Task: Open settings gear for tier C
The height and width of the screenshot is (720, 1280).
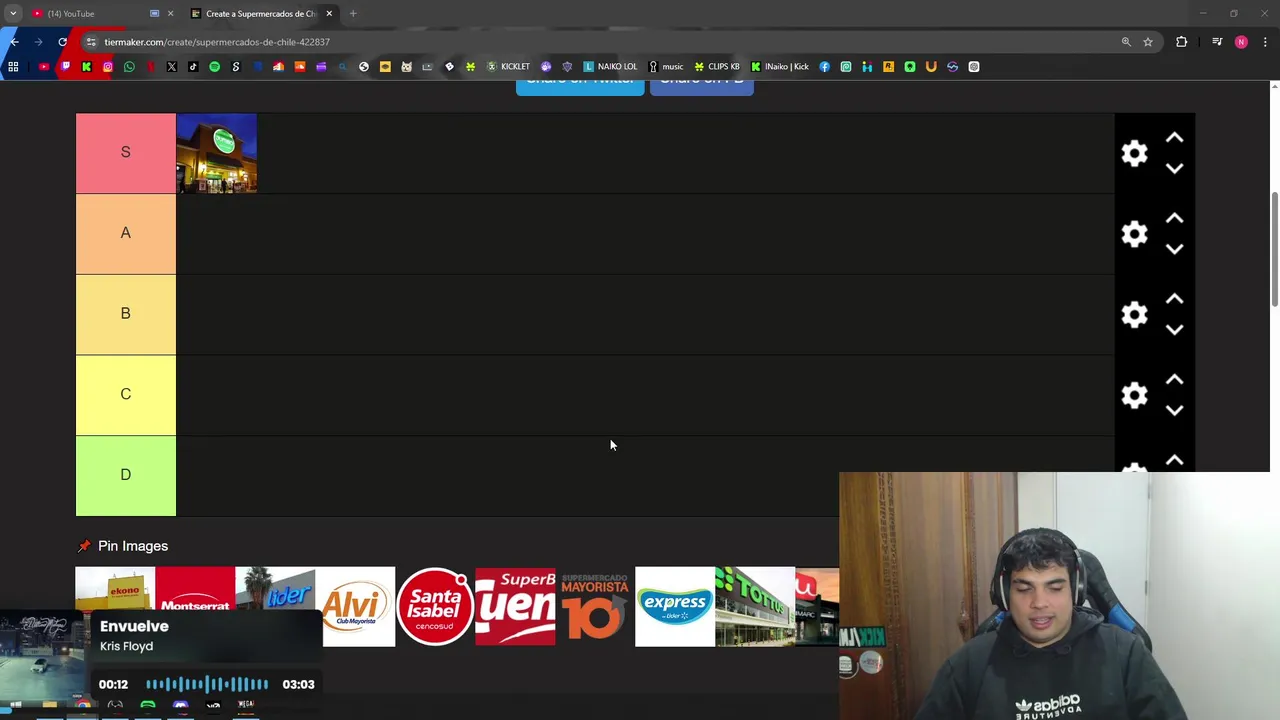Action: [x=1134, y=396]
